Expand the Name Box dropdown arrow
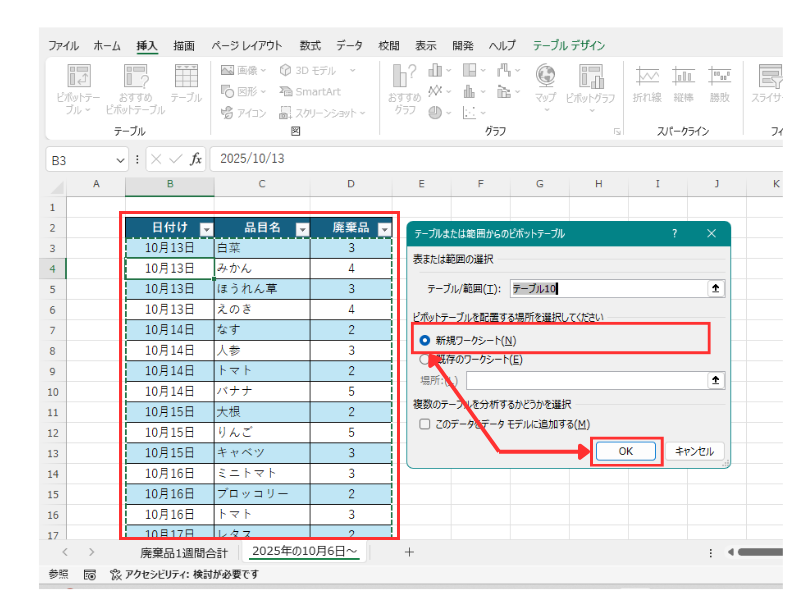 [x=121, y=159]
